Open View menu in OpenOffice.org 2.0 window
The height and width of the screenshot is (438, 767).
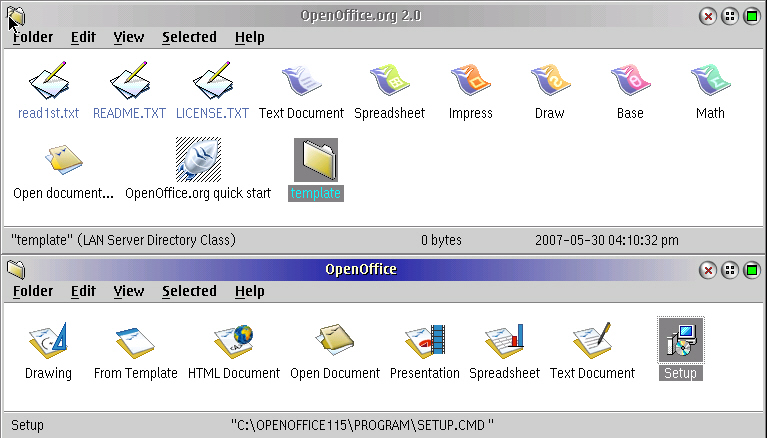pyautogui.click(x=128, y=37)
